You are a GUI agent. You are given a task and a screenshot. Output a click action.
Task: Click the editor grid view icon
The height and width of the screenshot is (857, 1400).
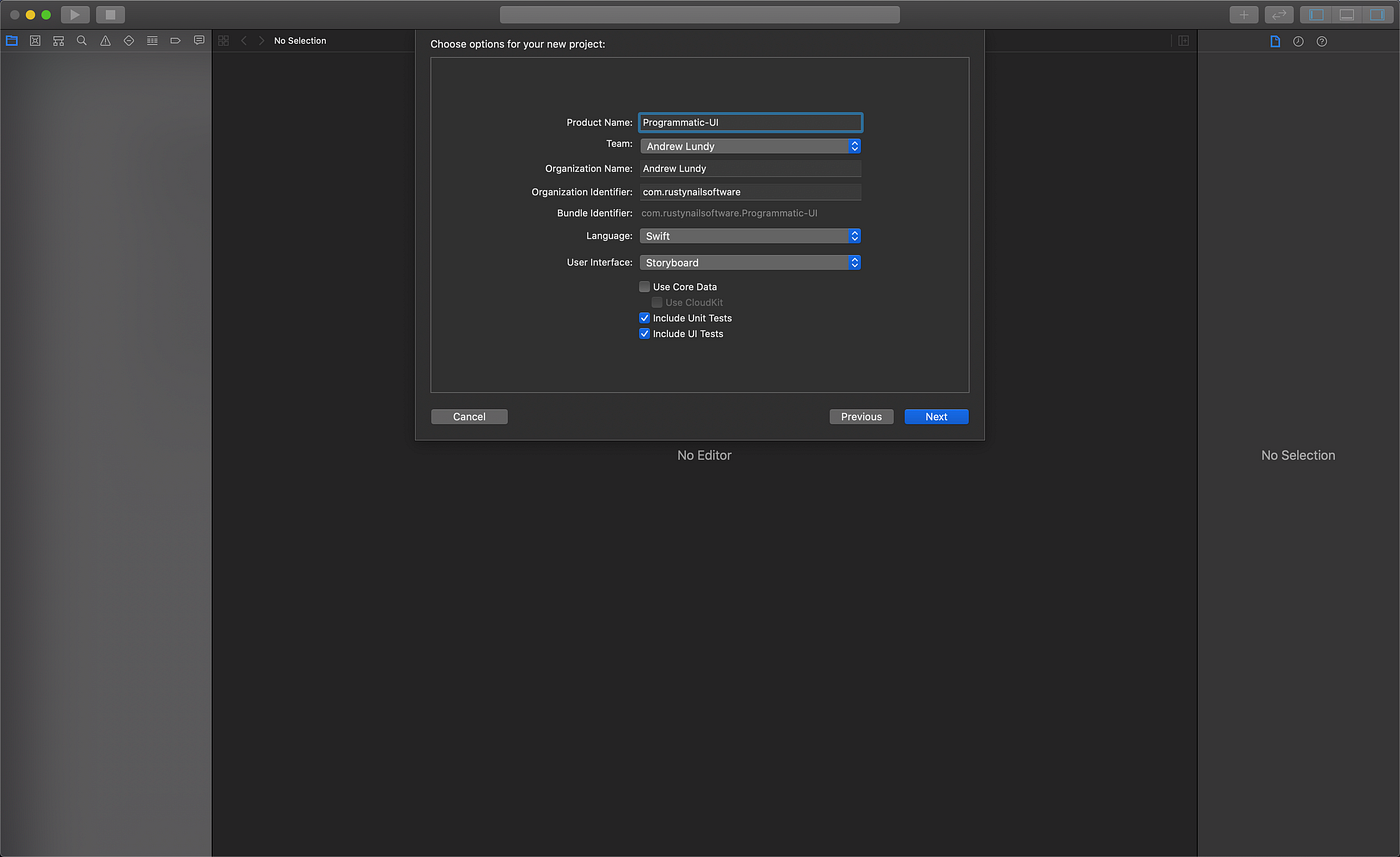coord(222,40)
